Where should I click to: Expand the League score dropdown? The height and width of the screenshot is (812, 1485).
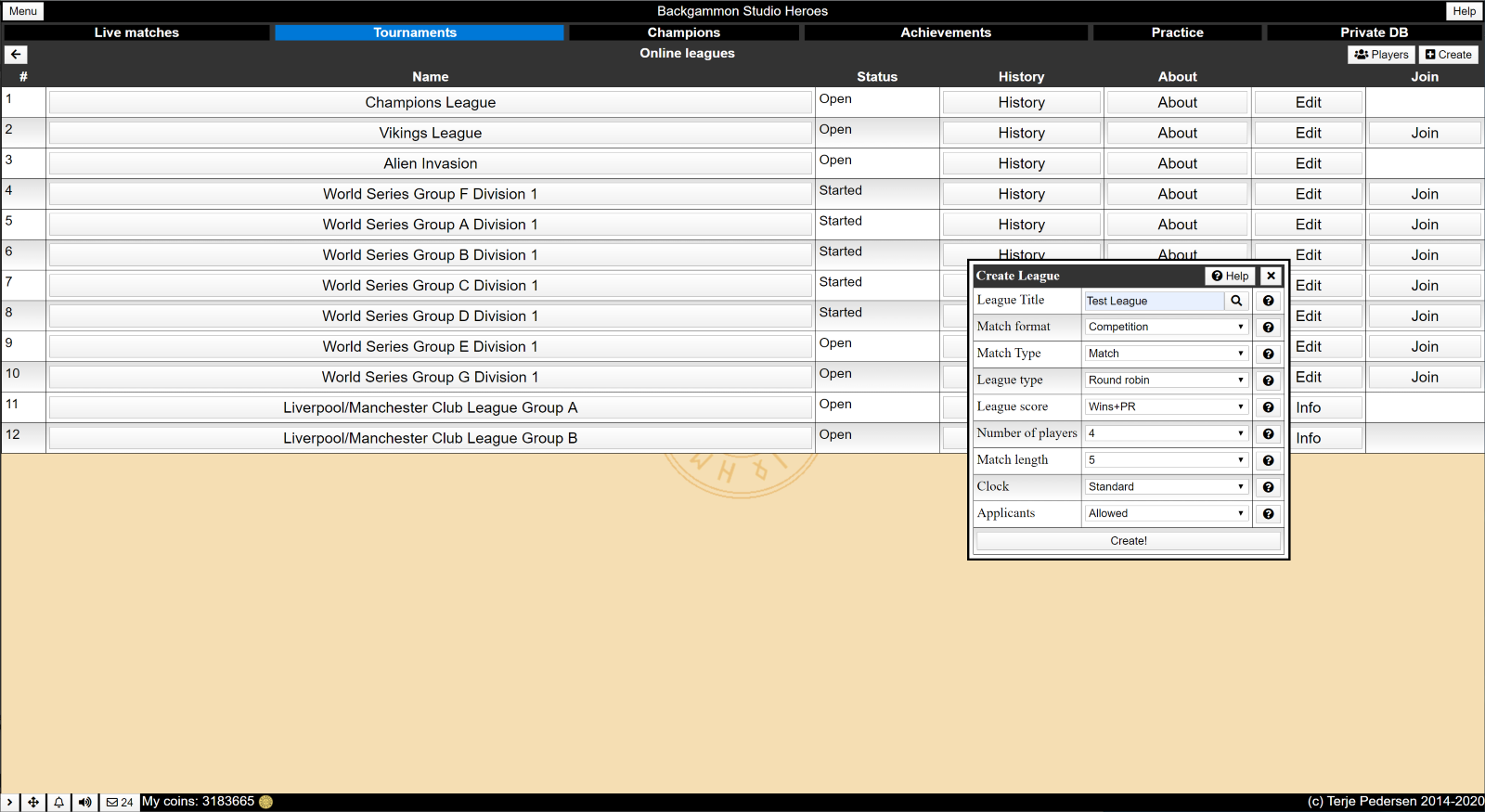tap(1166, 406)
